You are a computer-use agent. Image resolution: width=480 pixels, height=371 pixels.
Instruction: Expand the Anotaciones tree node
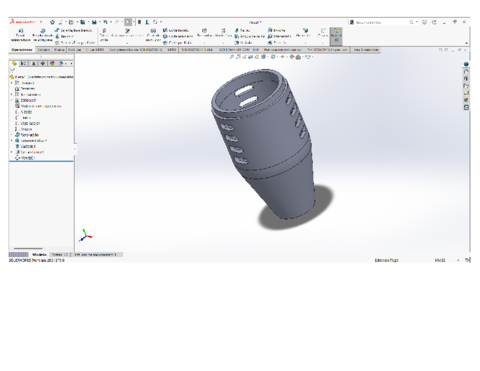click(x=12, y=94)
